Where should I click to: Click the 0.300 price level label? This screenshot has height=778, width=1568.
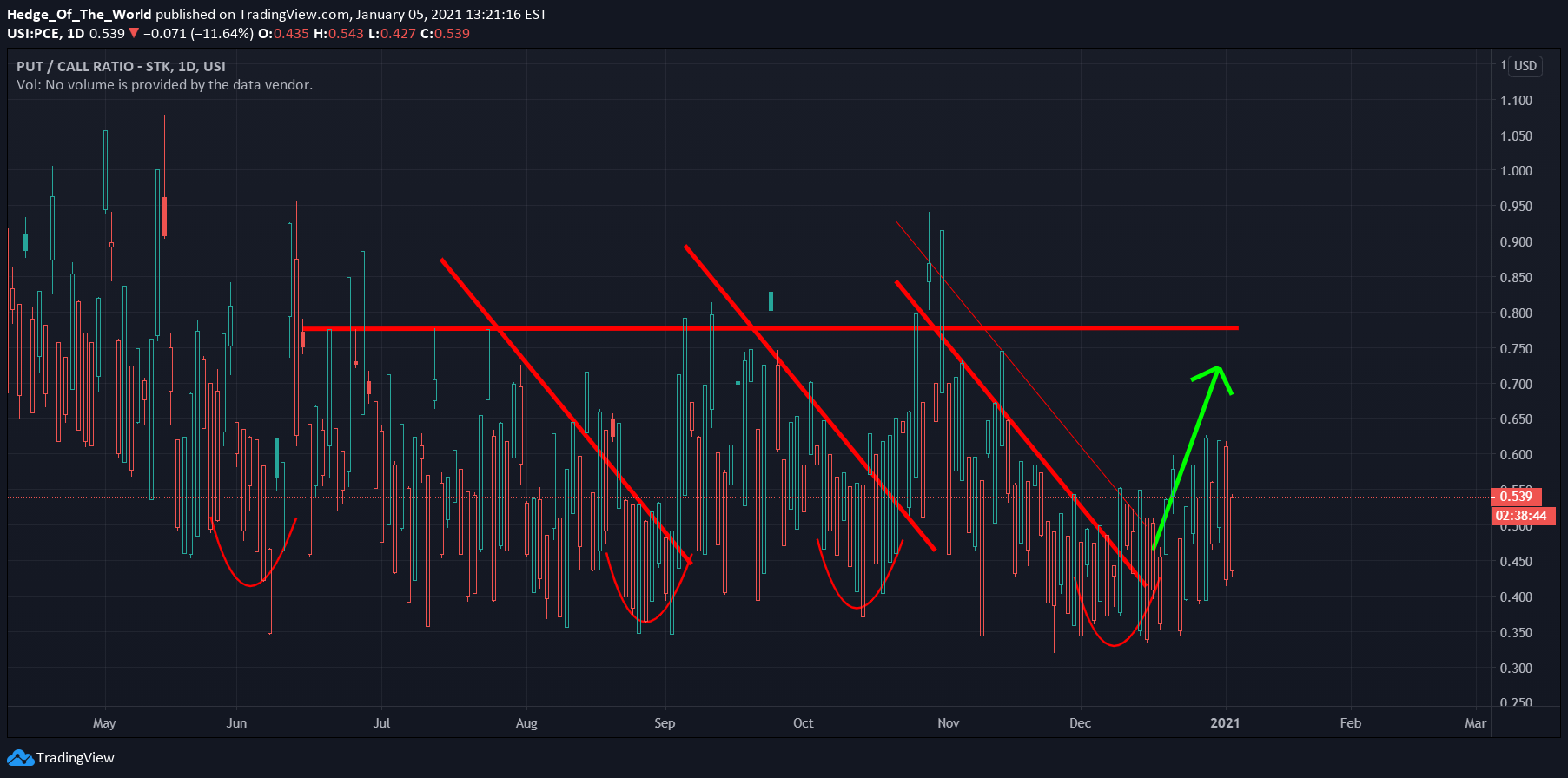click(x=1516, y=669)
